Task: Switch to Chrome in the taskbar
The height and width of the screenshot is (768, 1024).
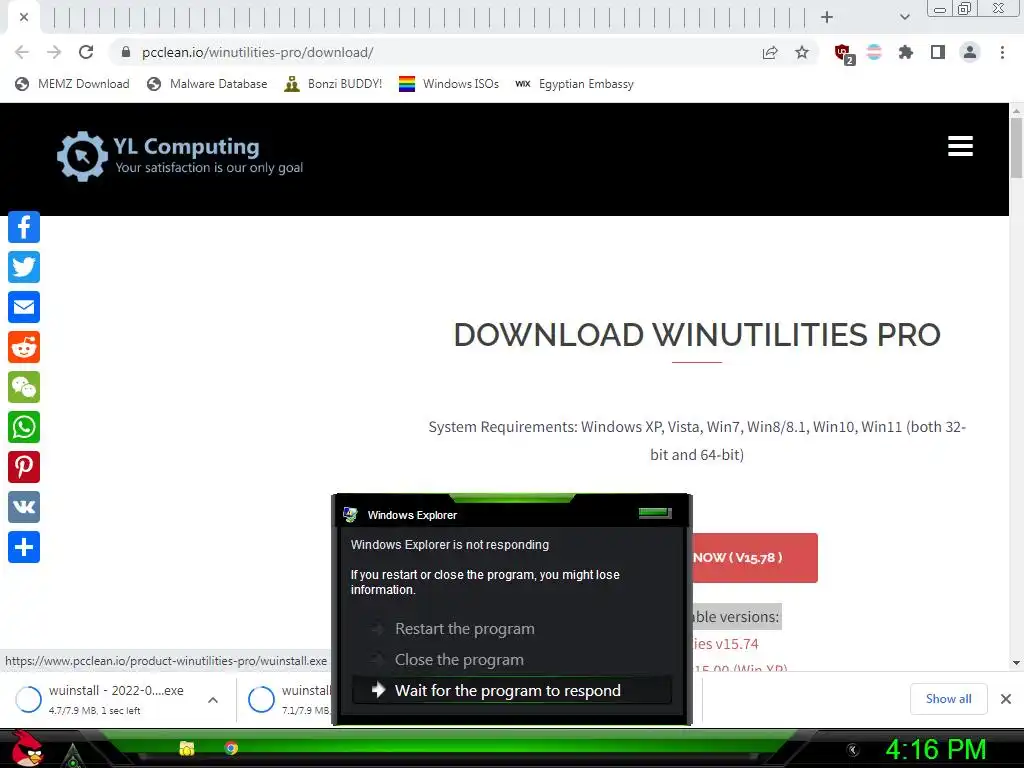Action: click(231, 748)
